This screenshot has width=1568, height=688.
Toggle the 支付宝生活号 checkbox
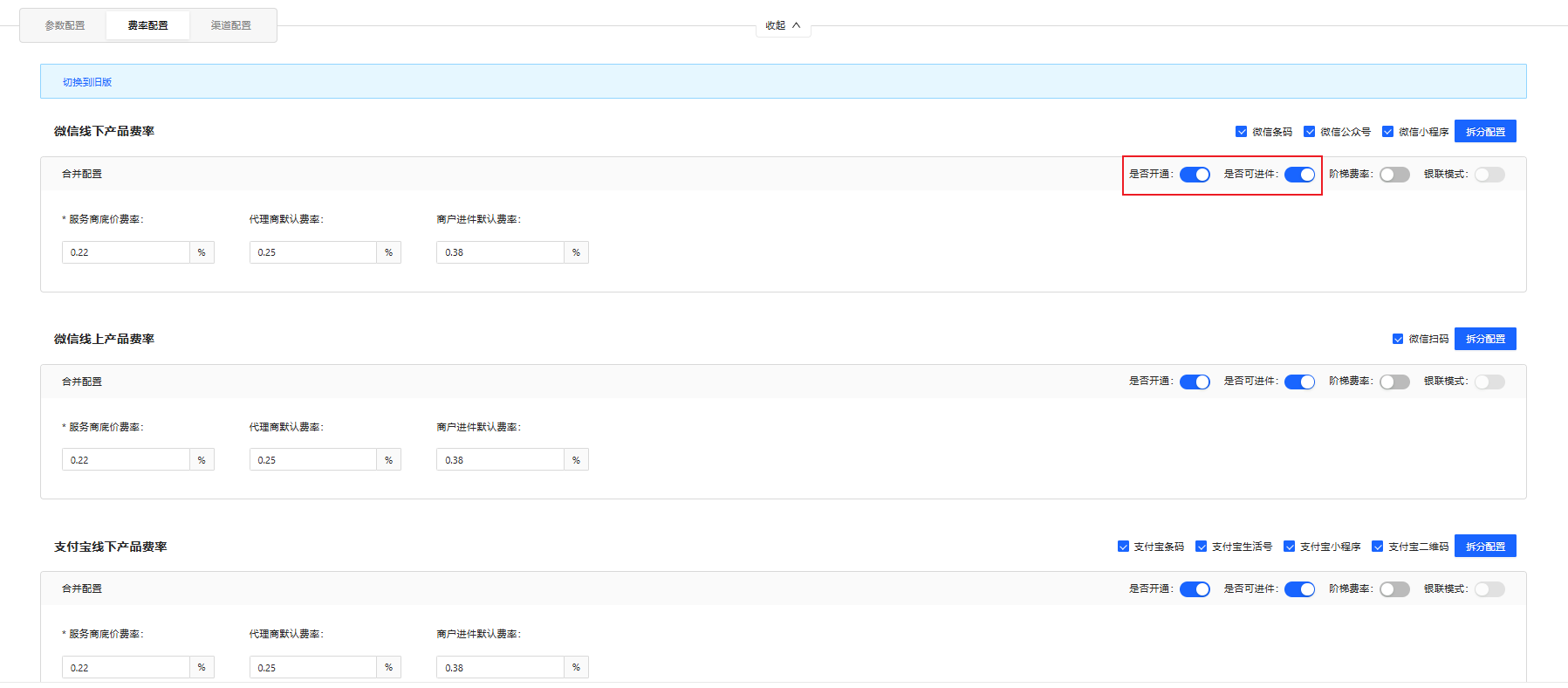click(1201, 547)
